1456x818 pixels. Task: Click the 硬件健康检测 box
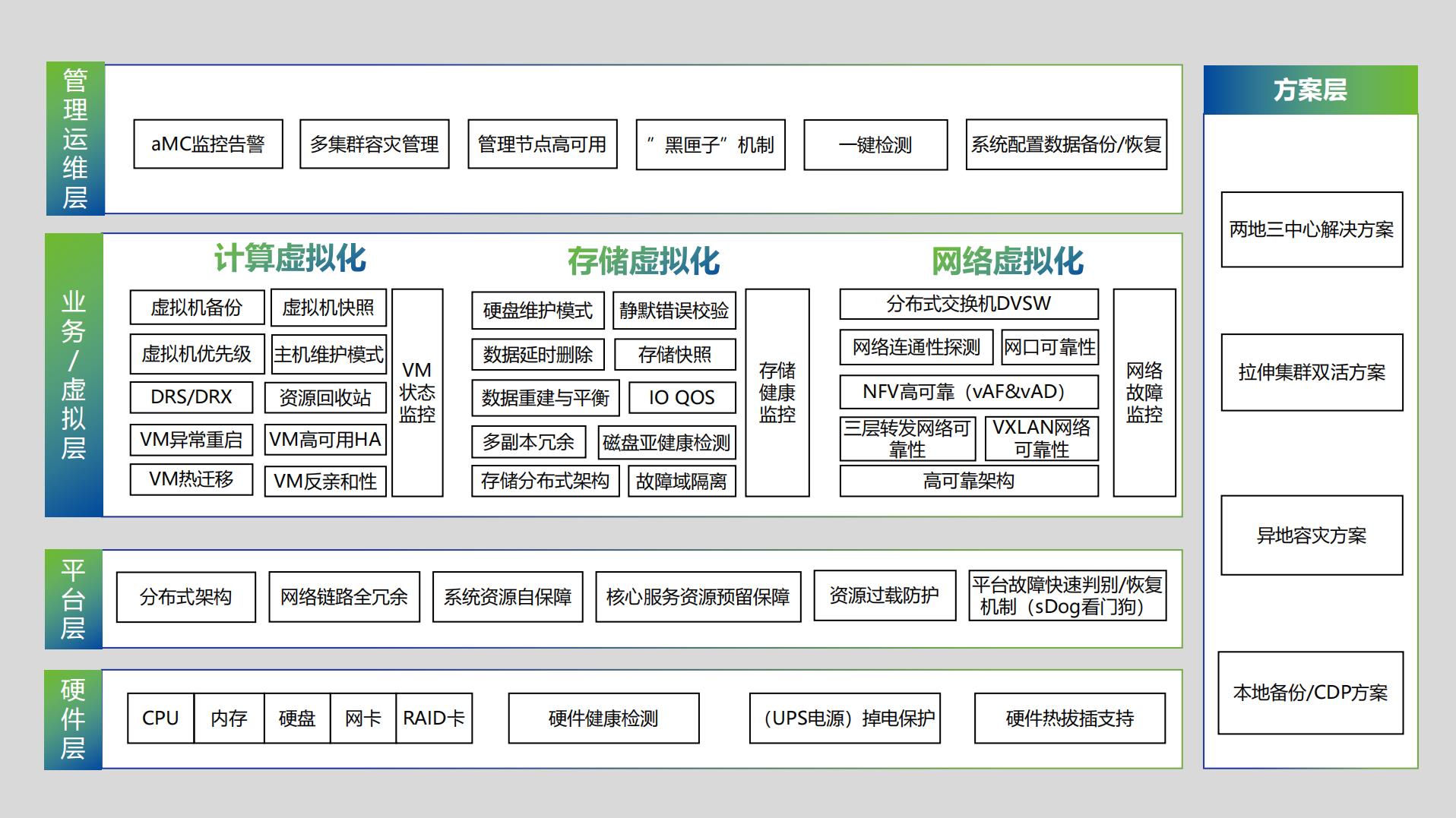pyautogui.click(x=603, y=719)
